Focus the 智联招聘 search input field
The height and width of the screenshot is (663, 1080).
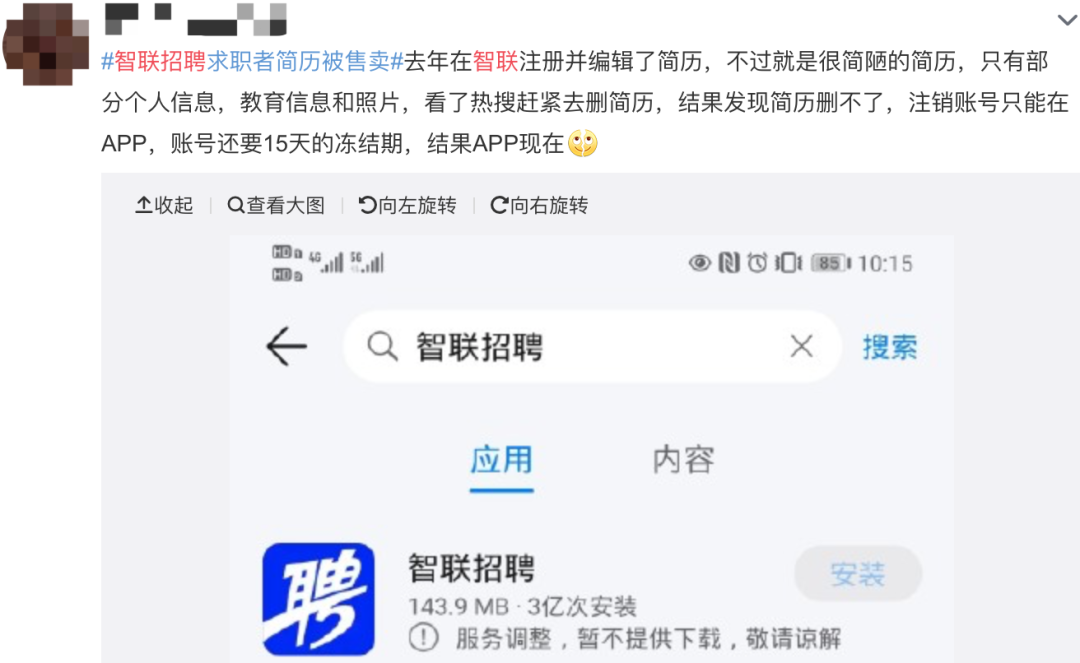pyautogui.click(x=592, y=346)
